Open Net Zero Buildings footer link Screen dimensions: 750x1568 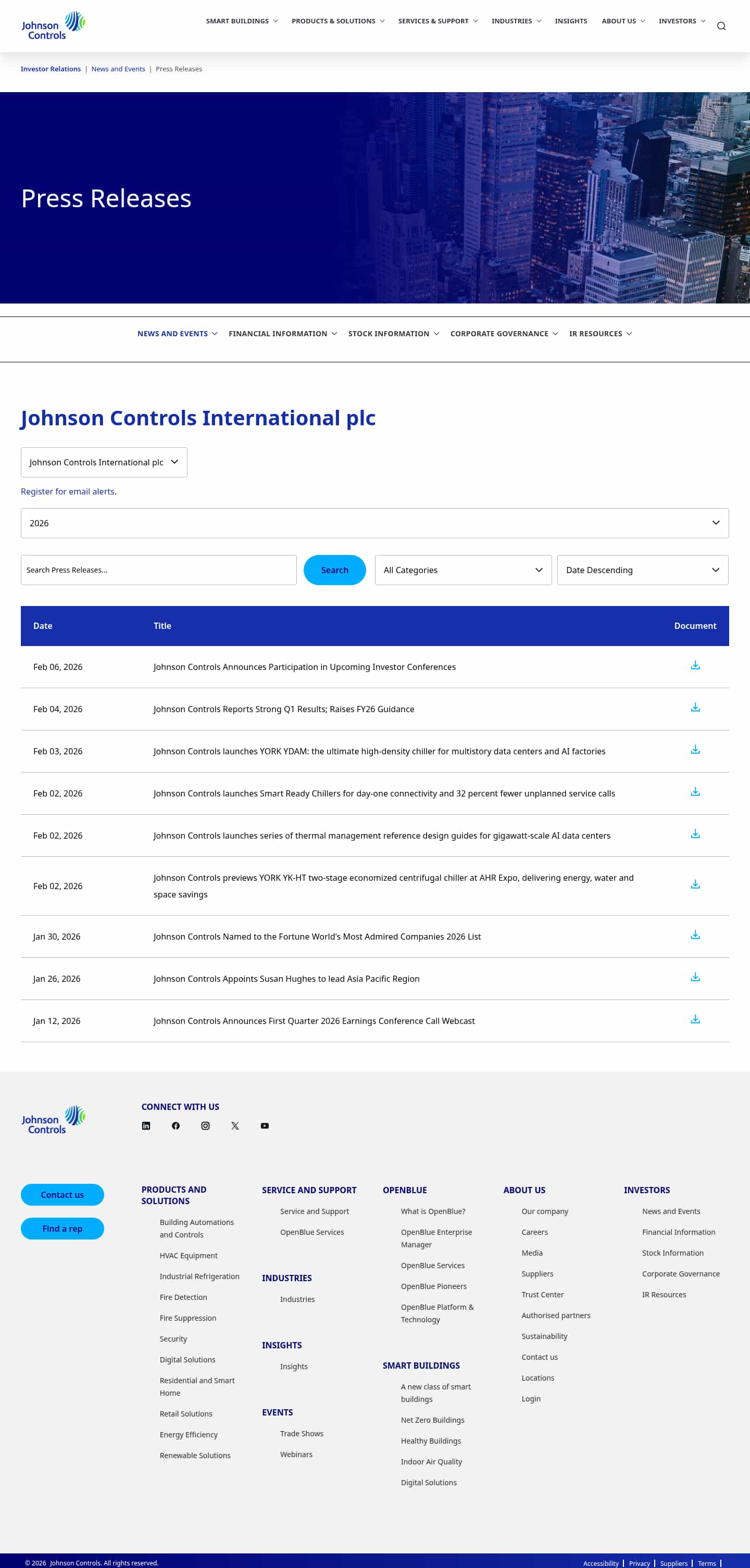click(x=433, y=1420)
